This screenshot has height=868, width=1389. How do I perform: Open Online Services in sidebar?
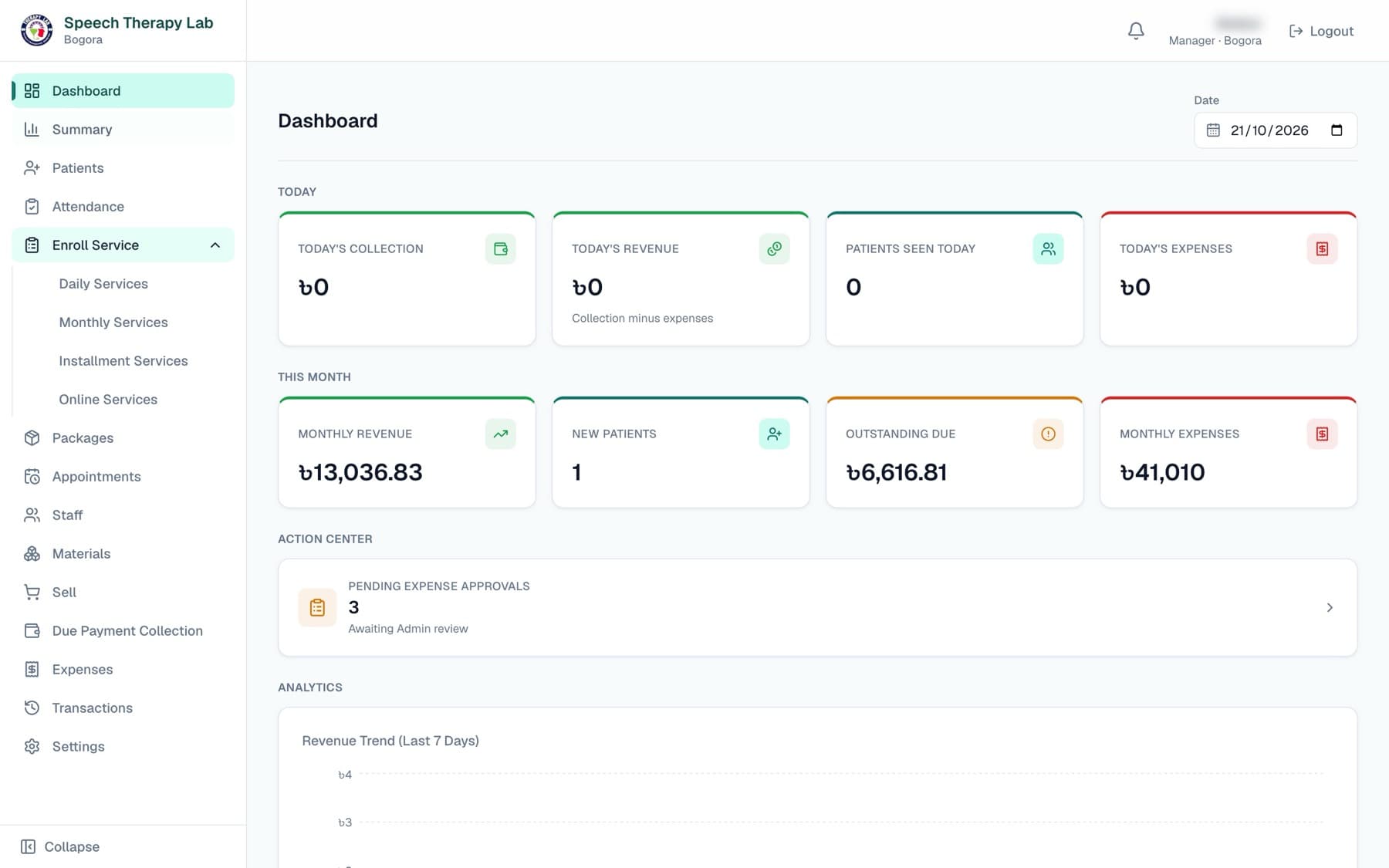[x=108, y=400]
